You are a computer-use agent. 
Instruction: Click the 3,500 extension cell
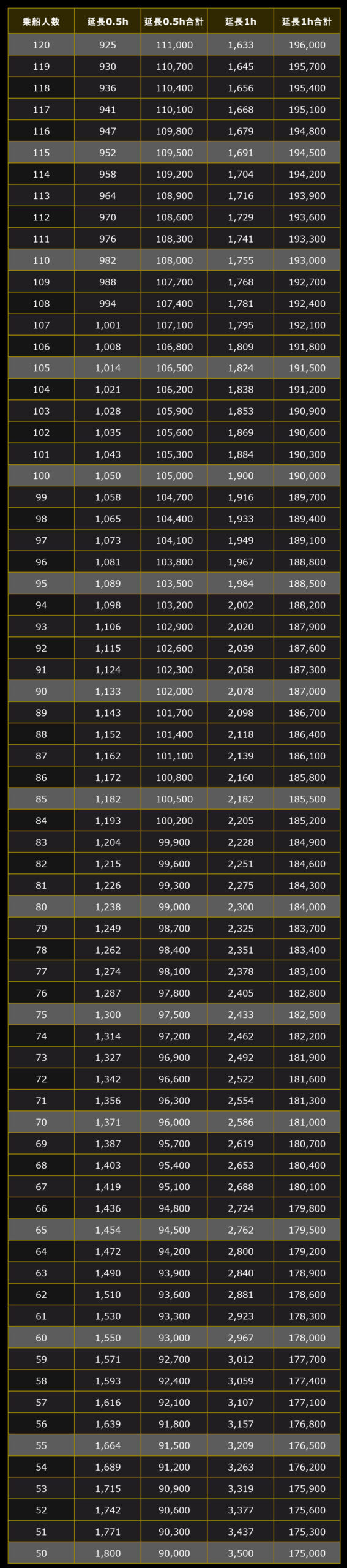(241, 1553)
